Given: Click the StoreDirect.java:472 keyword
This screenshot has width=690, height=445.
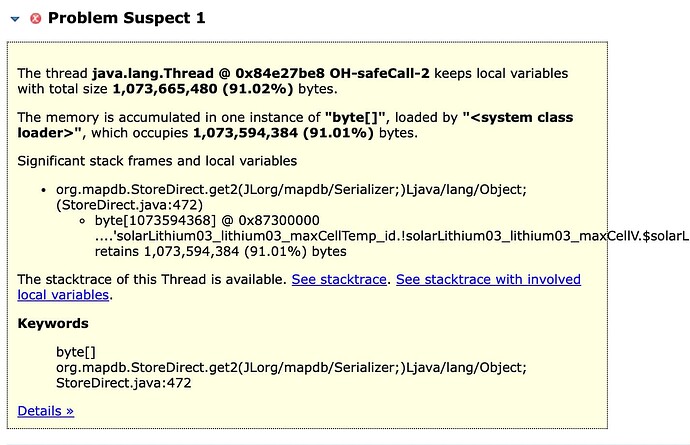Looking at the screenshot, I should [x=124, y=383].
